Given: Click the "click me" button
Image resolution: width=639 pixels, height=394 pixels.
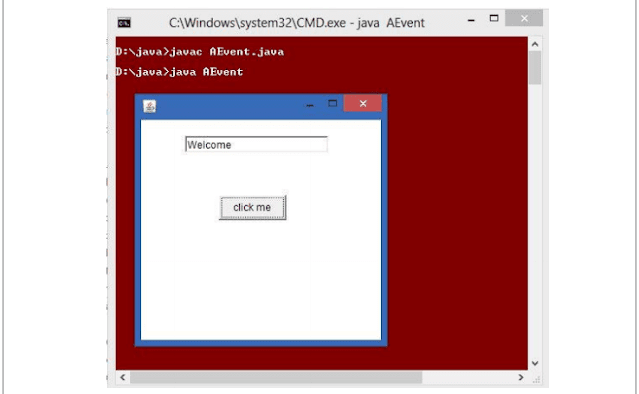Looking at the screenshot, I should click(x=253, y=207).
